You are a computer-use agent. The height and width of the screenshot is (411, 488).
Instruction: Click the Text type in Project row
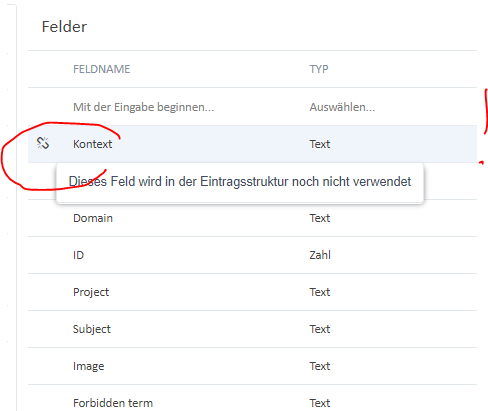(x=320, y=292)
